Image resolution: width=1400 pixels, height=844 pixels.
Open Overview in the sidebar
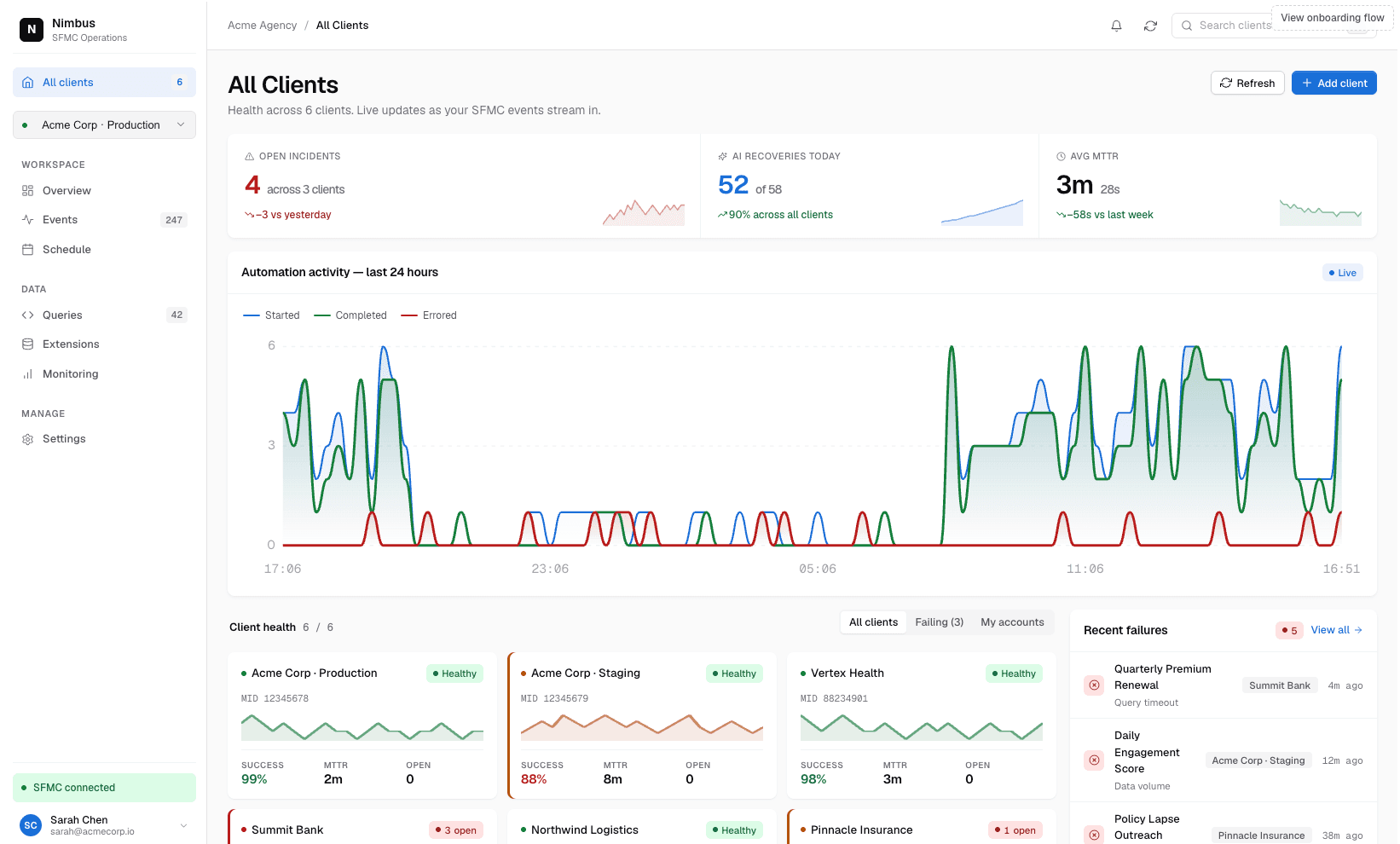pos(104,191)
